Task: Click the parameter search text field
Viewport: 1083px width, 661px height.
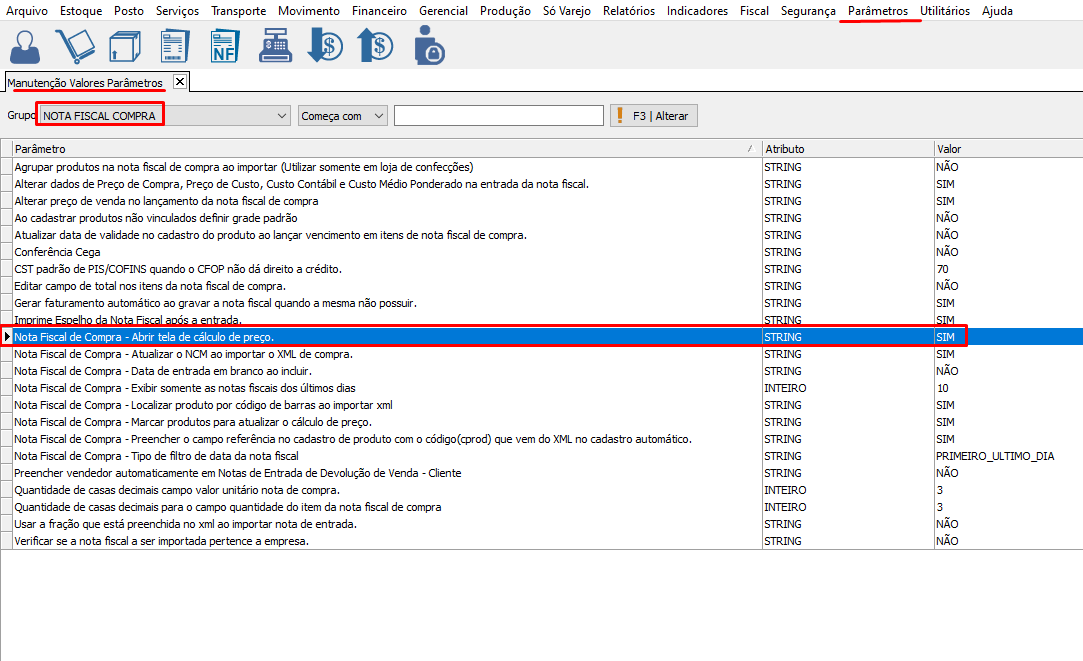Action: tap(498, 116)
